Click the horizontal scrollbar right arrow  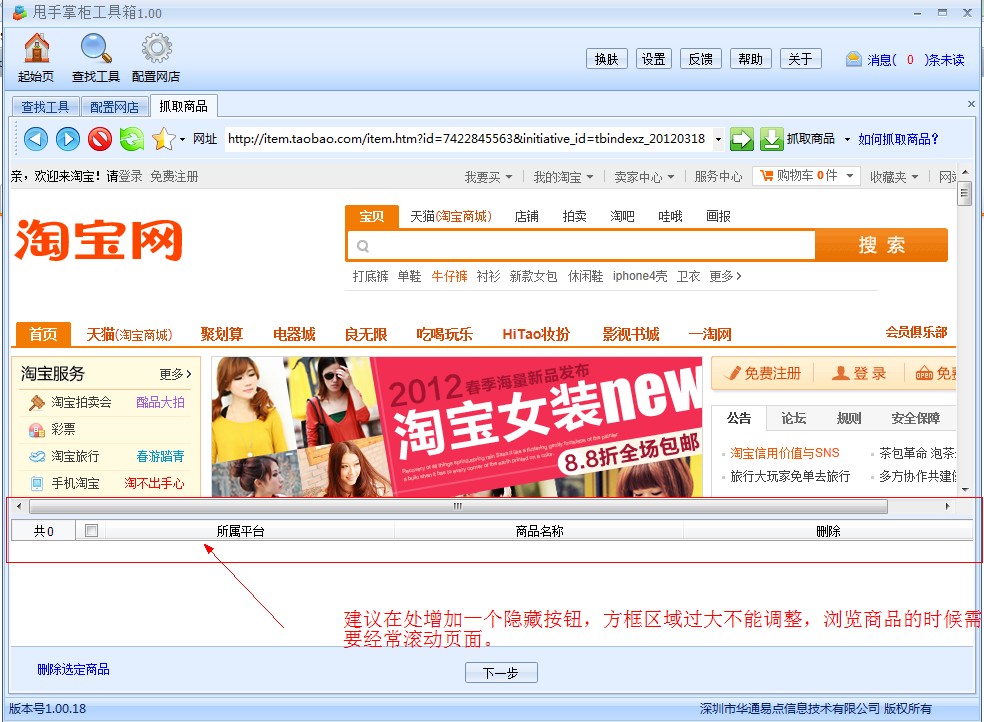[947, 506]
